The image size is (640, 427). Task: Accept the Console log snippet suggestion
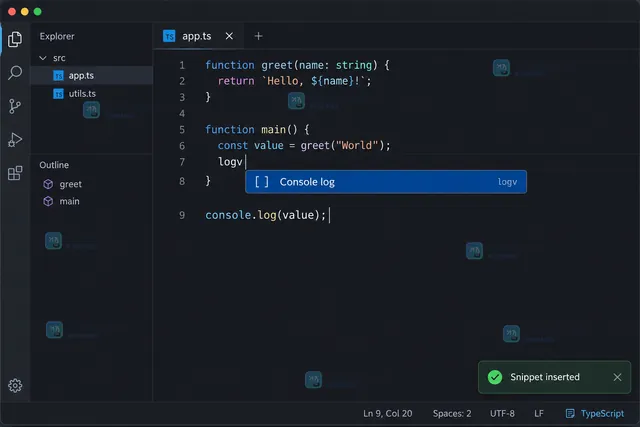point(386,182)
